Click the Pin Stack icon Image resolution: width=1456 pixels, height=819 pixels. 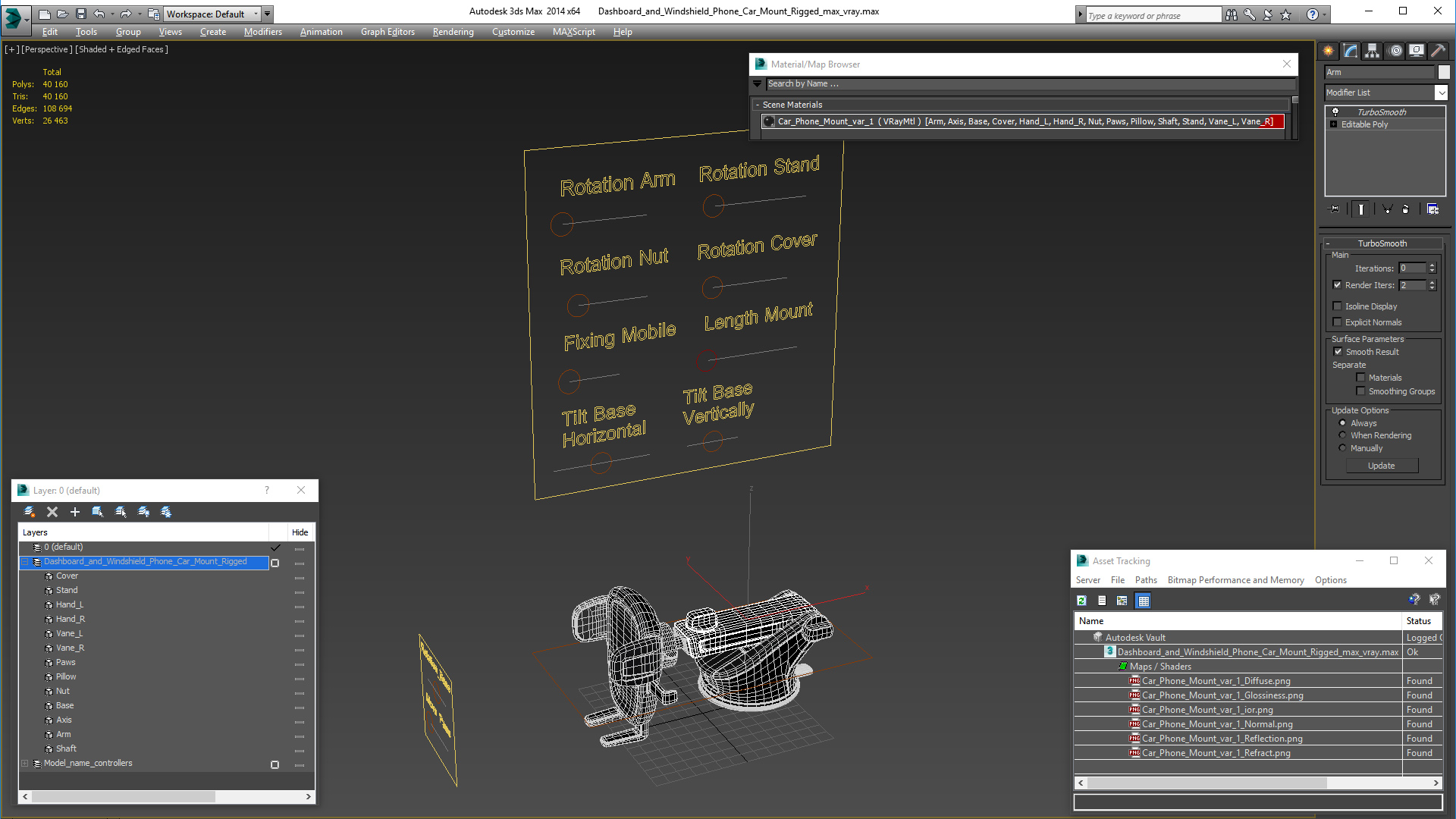coord(1335,209)
